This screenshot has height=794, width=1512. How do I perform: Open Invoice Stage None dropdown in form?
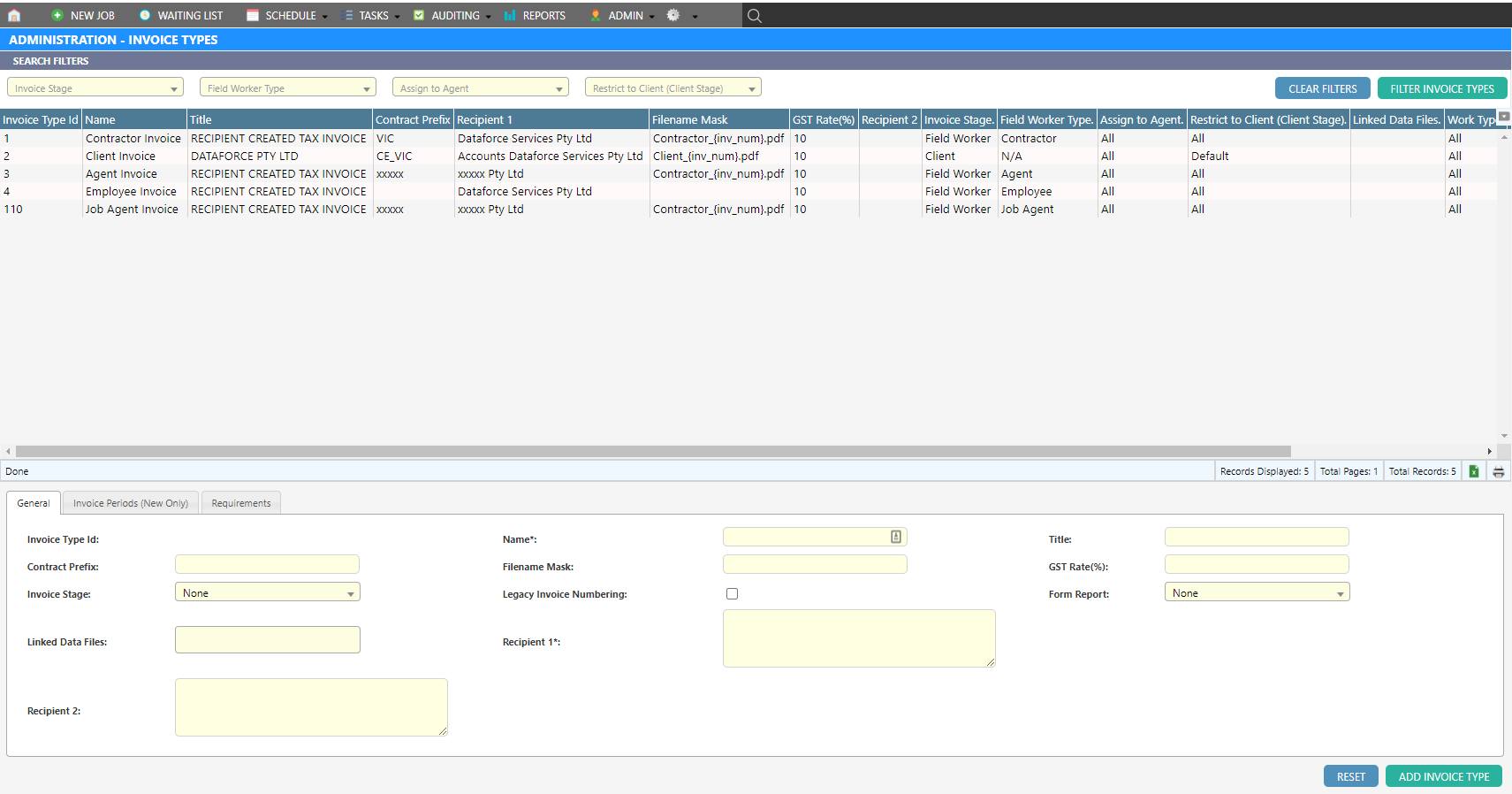point(268,592)
